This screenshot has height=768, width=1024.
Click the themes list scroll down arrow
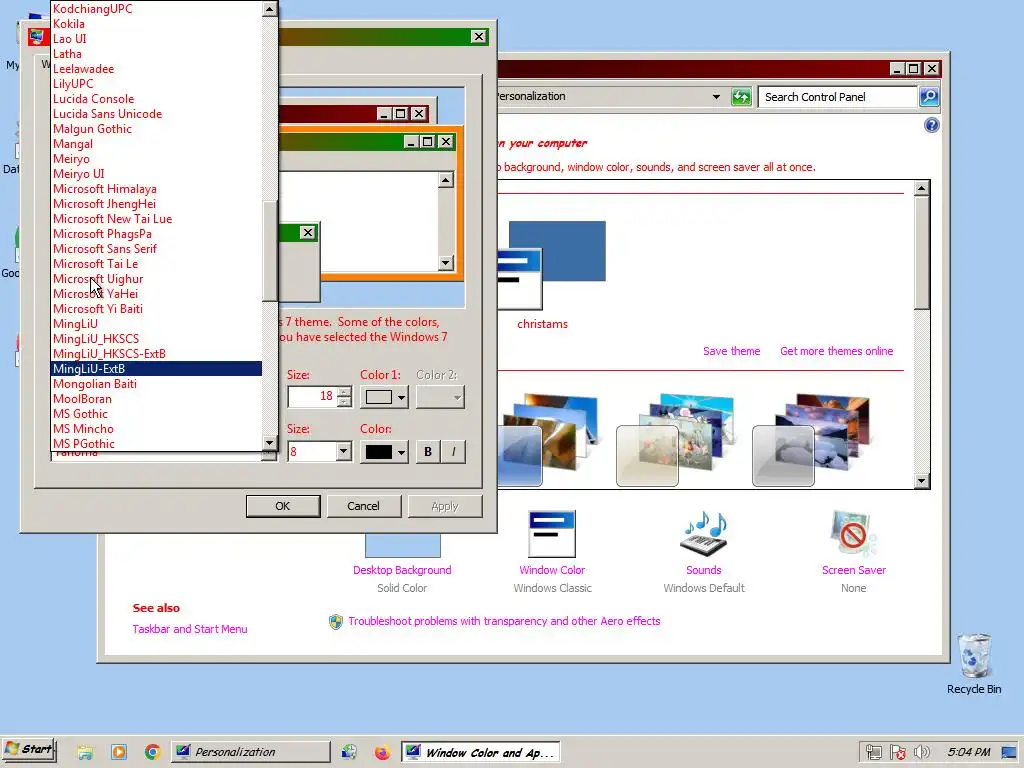[x=921, y=481]
